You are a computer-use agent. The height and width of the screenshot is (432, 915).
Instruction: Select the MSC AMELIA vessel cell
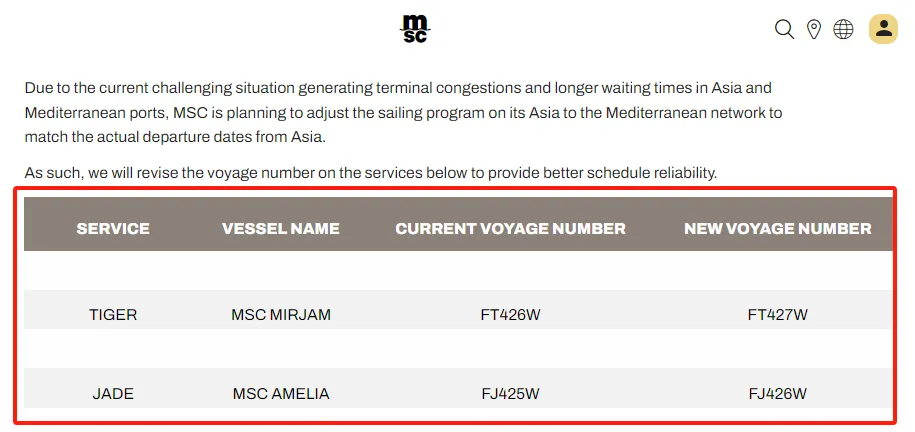tap(281, 393)
